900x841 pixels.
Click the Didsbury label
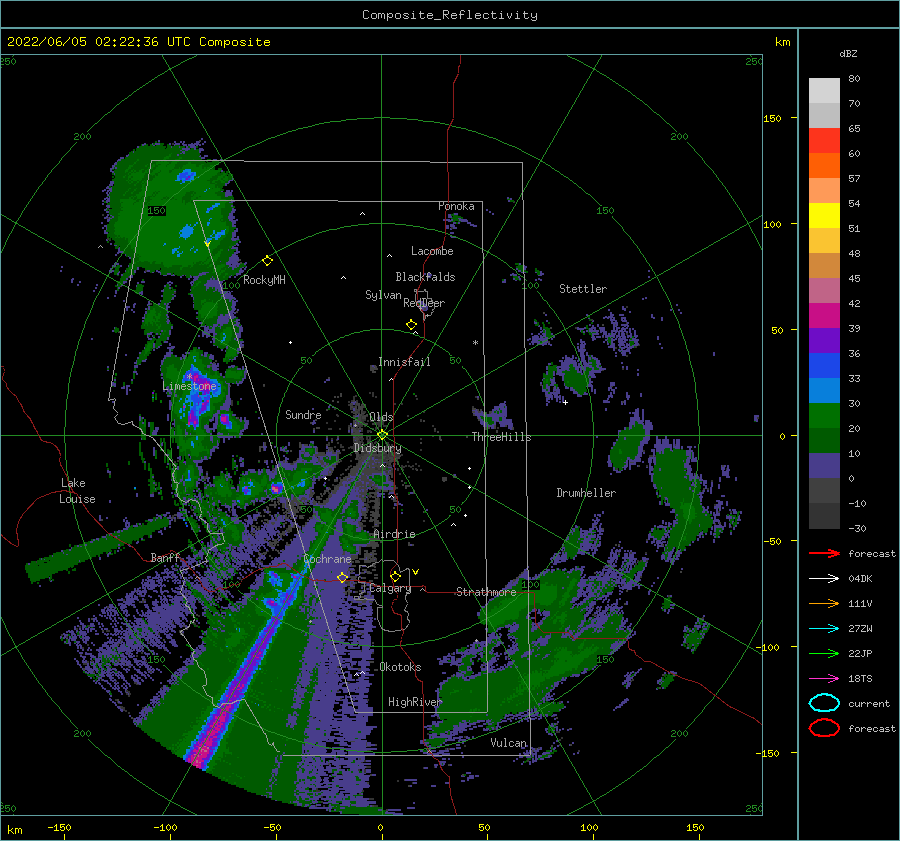tap(377, 448)
